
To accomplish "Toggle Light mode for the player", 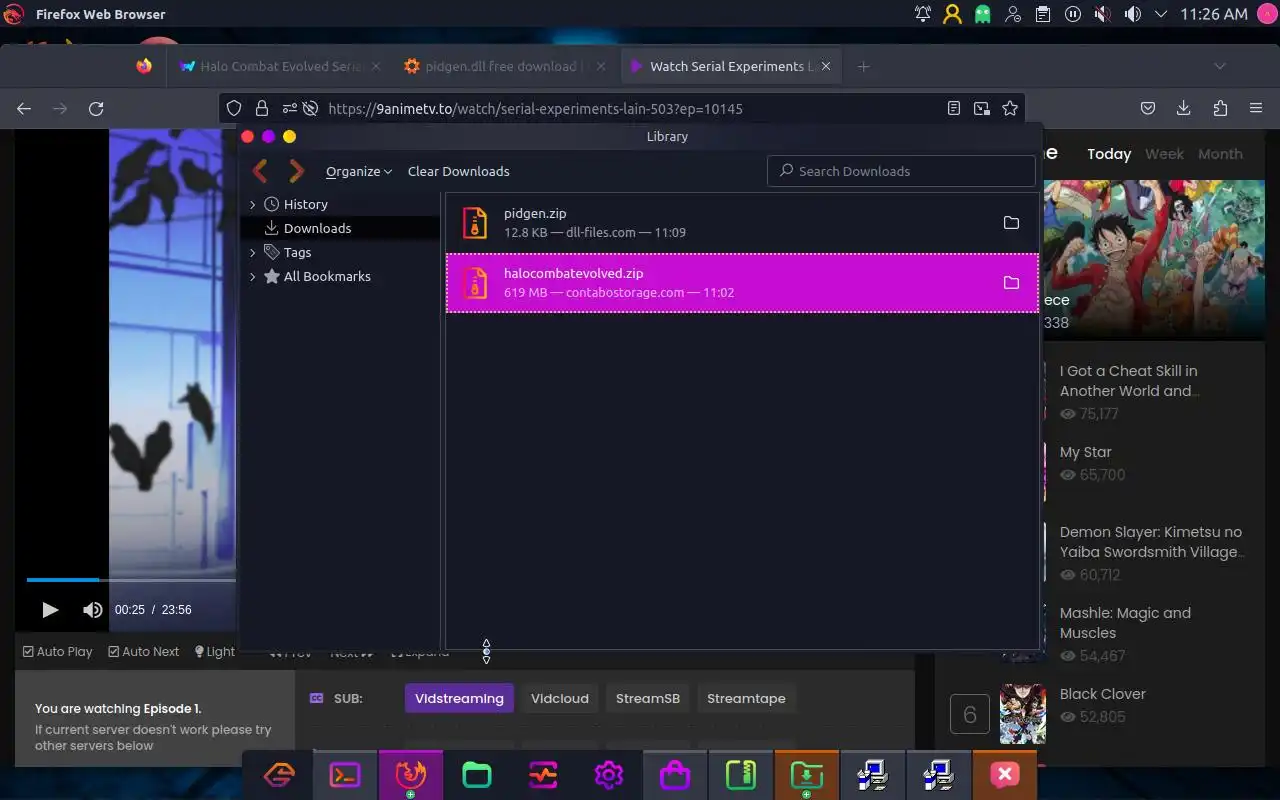I will (214, 651).
